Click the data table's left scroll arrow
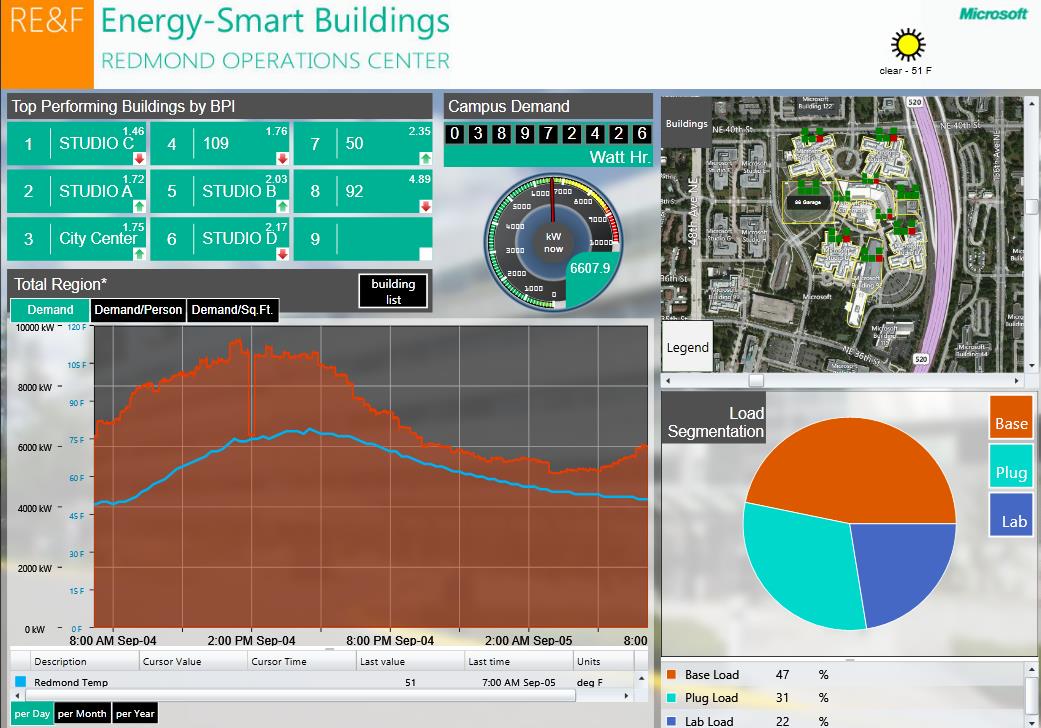The width and height of the screenshot is (1041, 728). click(18, 695)
